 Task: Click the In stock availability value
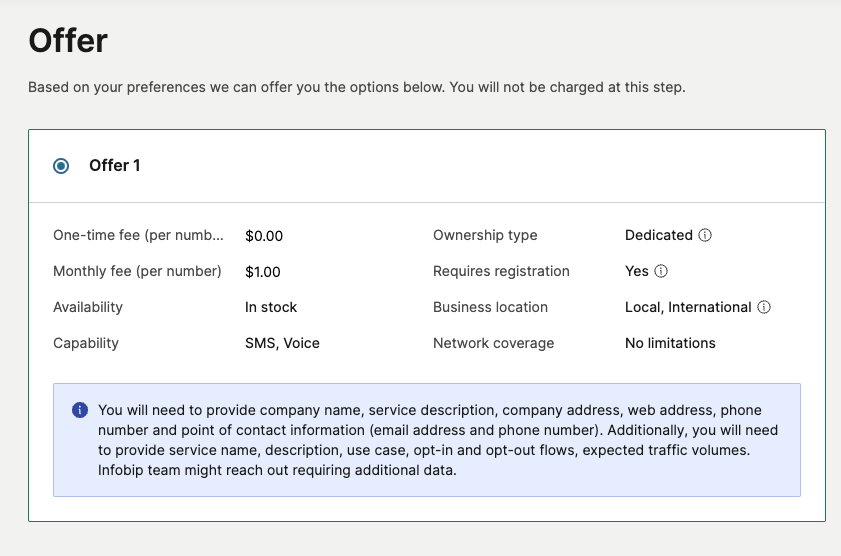pos(271,307)
